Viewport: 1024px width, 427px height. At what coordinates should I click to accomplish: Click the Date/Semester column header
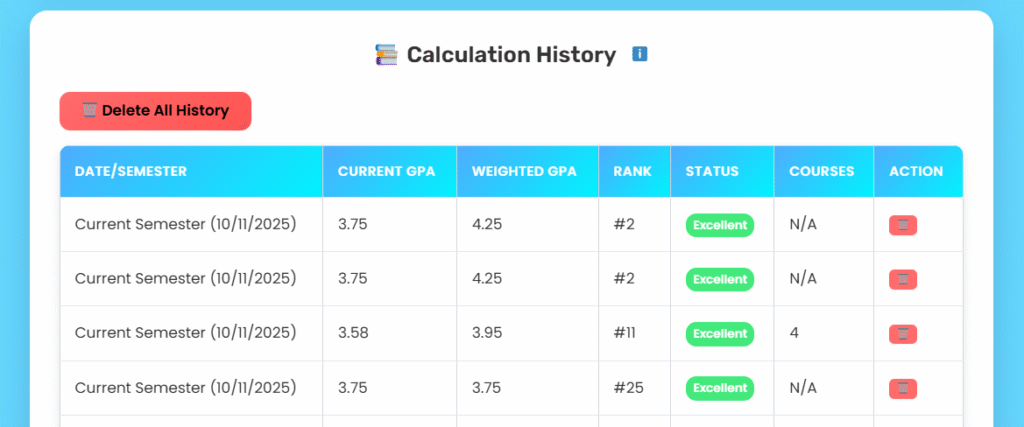(131, 171)
